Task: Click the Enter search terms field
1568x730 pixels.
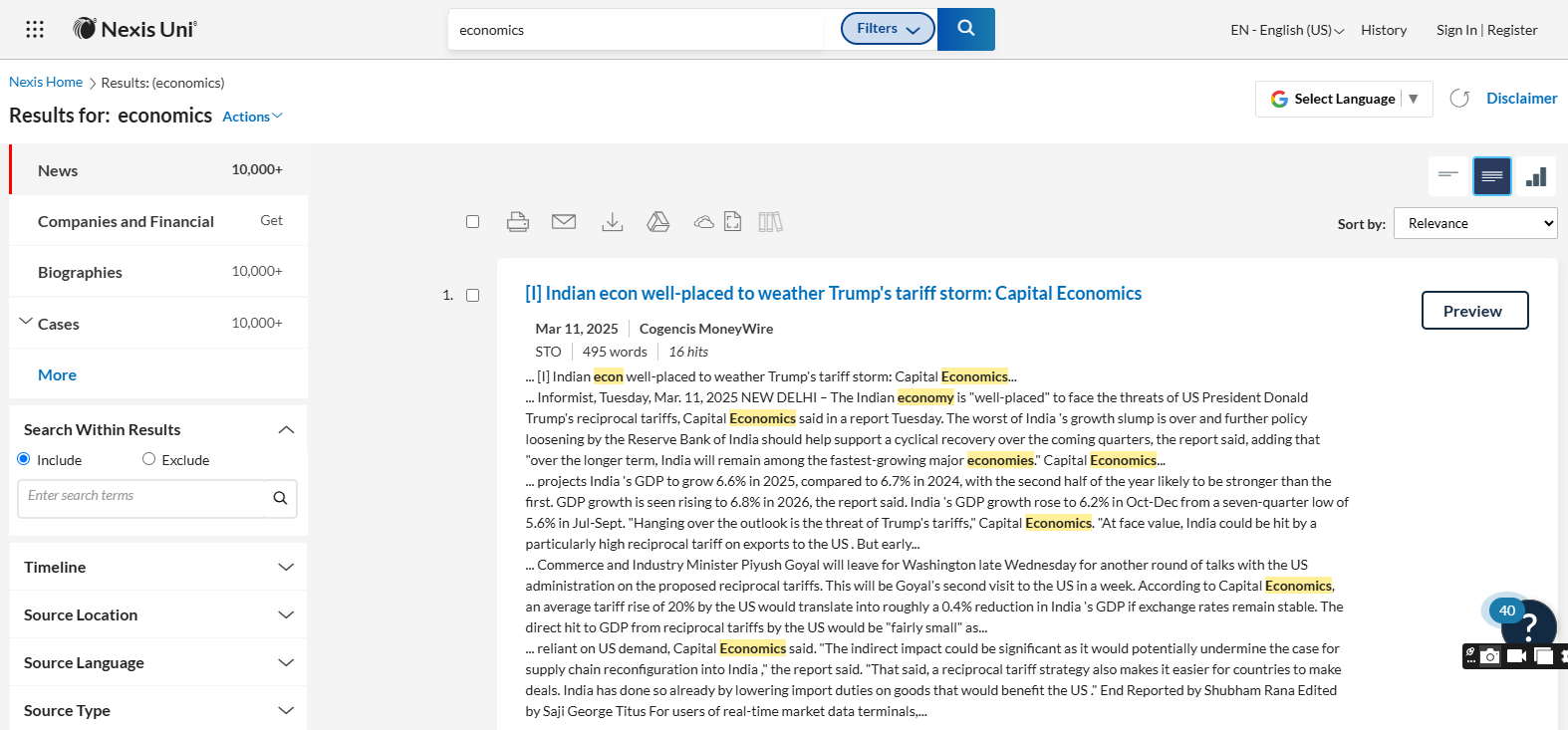Action: 141,497
